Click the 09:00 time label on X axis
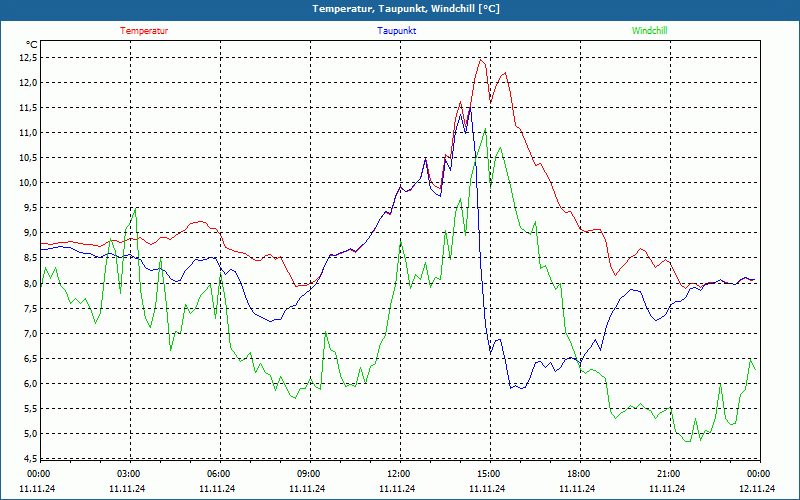Viewport: 800px width, 500px height. [309, 474]
